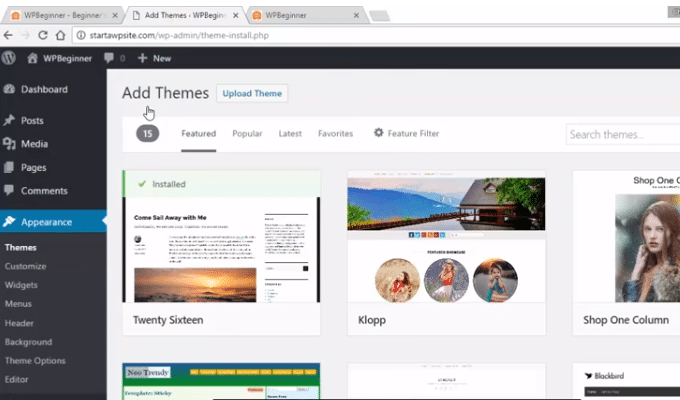680x400 pixels.
Task: Click the plus New icon in admin bar
Action: [142, 58]
